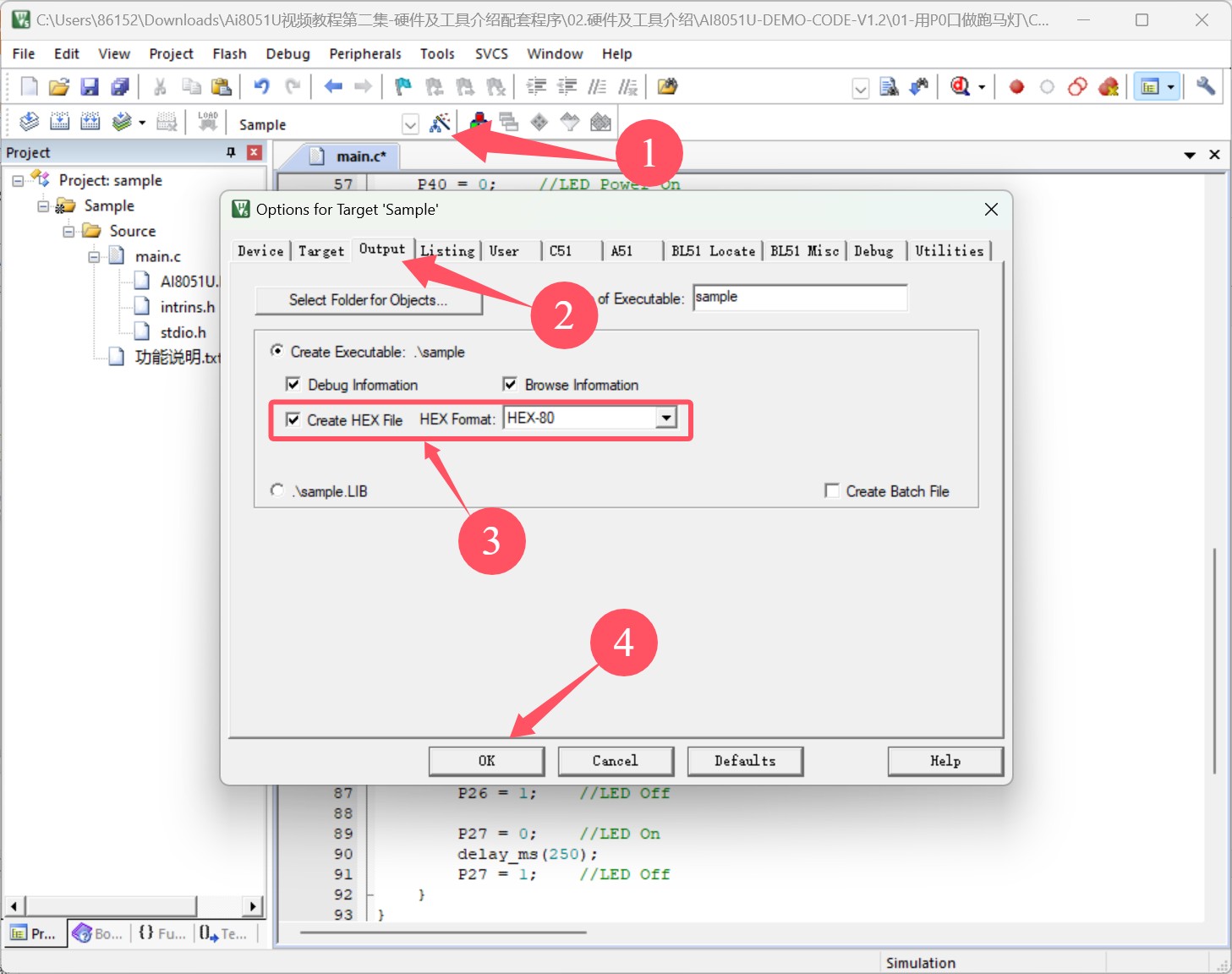This screenshot has height=974, width=1232.
Task: Disable all breakpoints icon
Action: pos(1078,86)
